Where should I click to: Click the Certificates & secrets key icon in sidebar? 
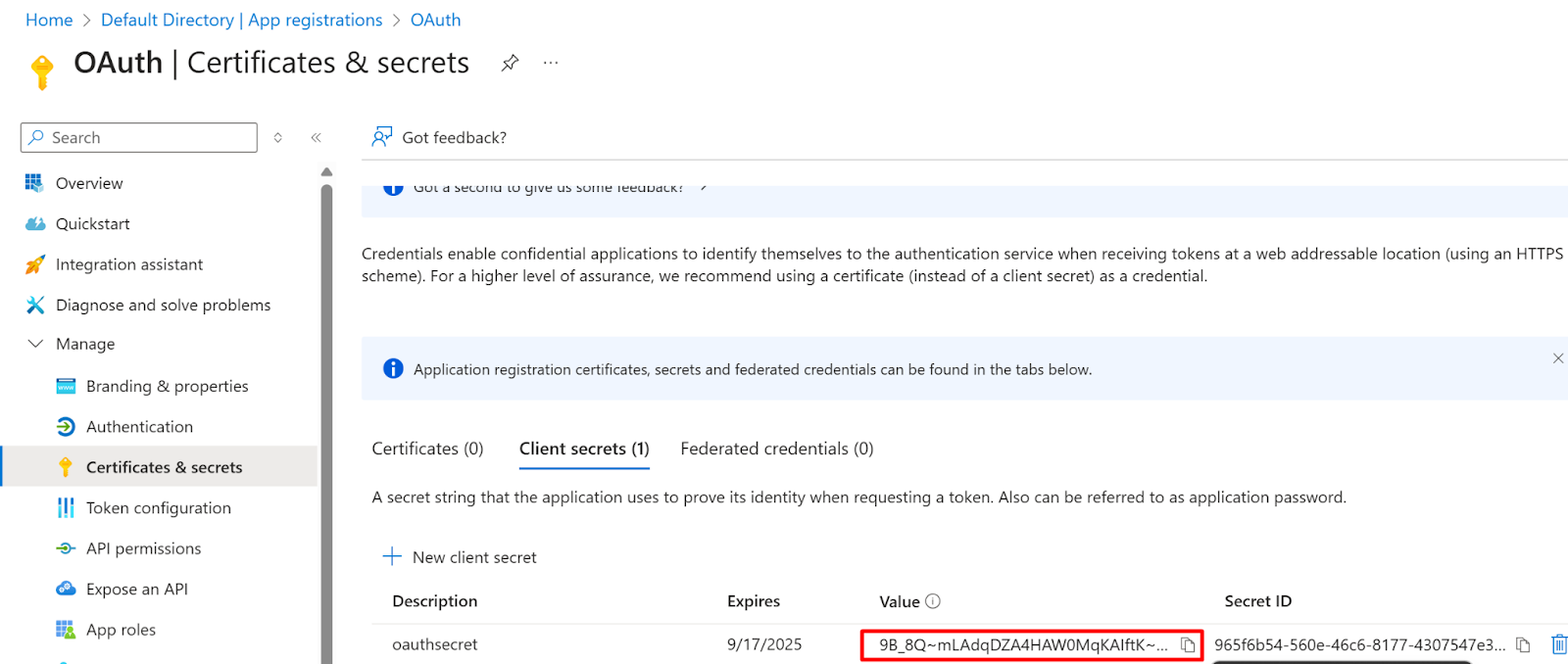point(66,467)
